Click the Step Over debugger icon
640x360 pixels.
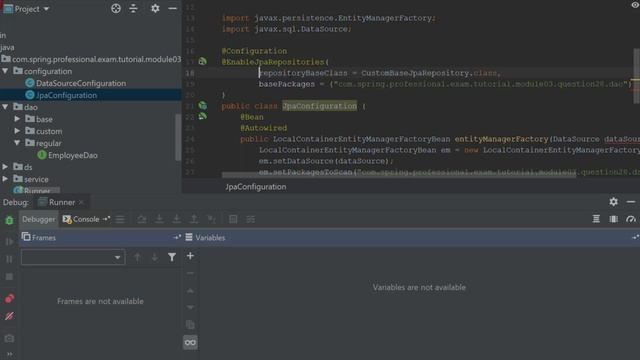(x=142, y=220)
